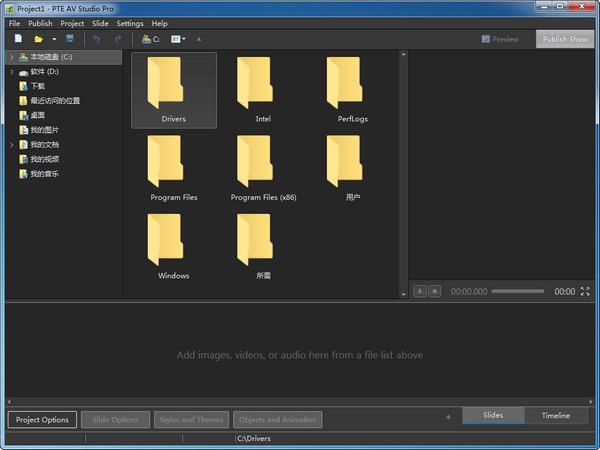The image size is (600, 450).
Task: Expand the 我的文档 tree node
Action: 11,145
